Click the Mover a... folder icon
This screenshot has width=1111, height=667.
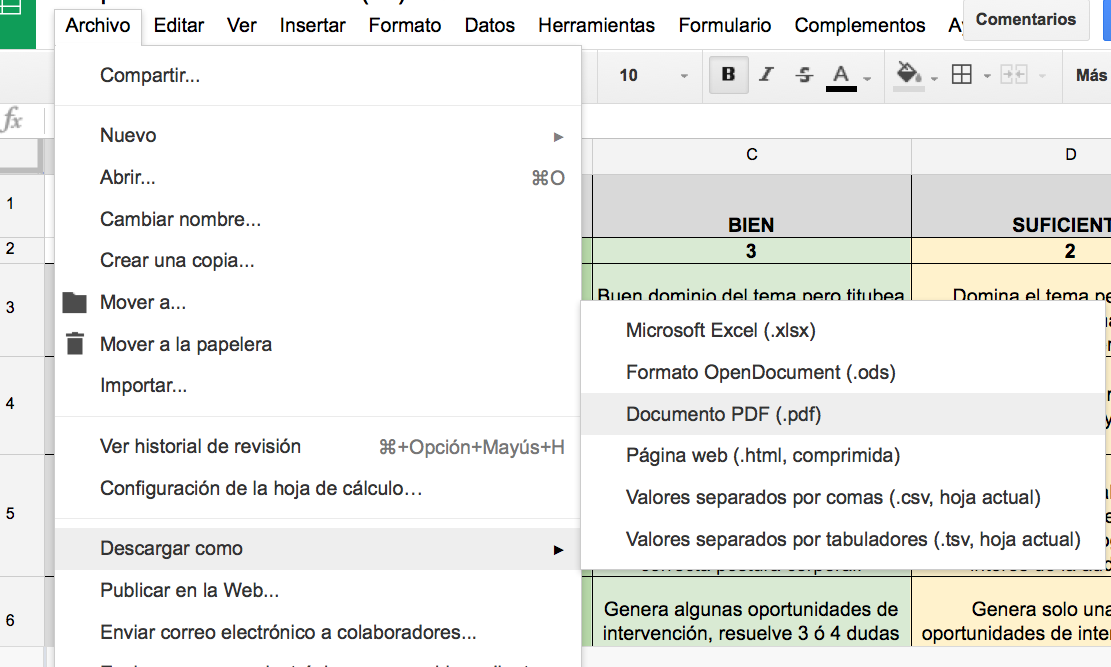(74, 303)
